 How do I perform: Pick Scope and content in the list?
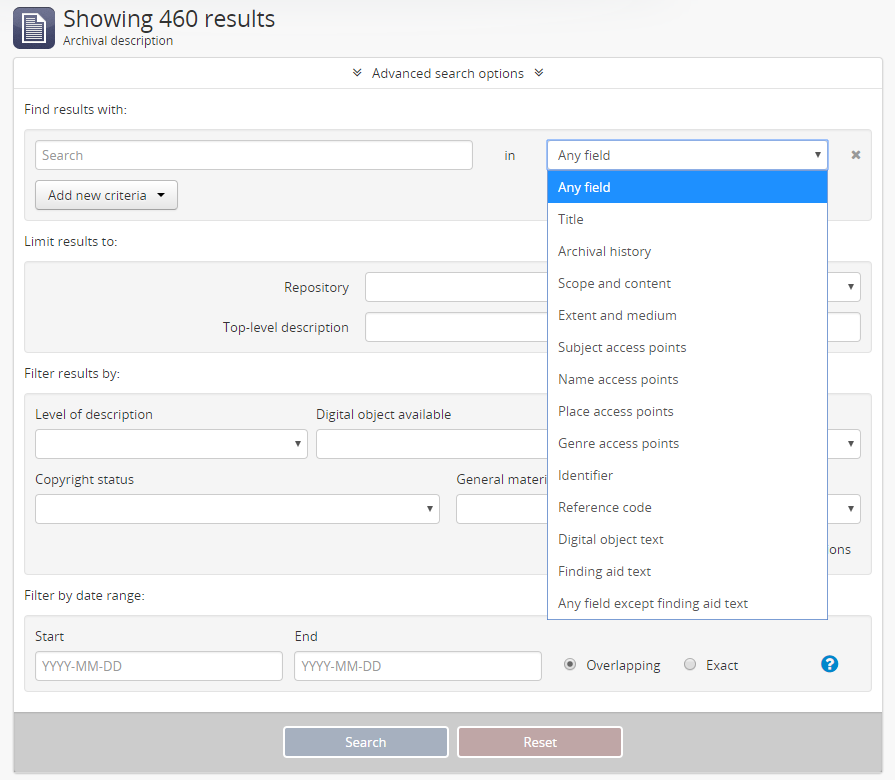tap(614, 283)
